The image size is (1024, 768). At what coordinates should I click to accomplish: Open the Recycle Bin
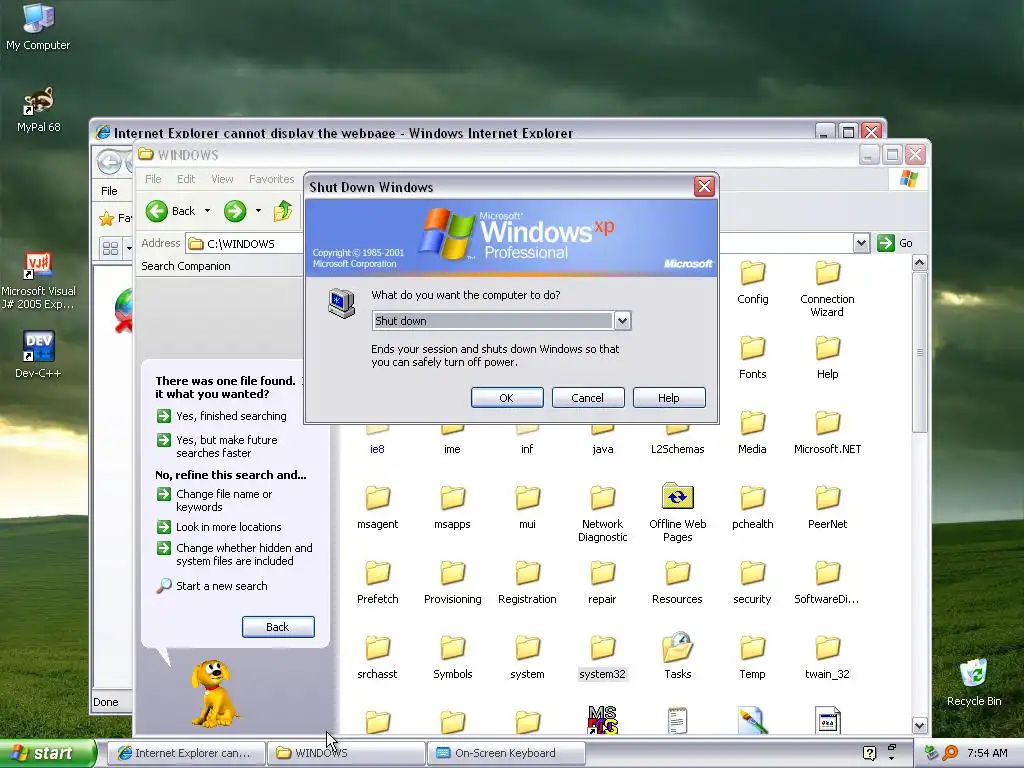click(x=974, y=682)
